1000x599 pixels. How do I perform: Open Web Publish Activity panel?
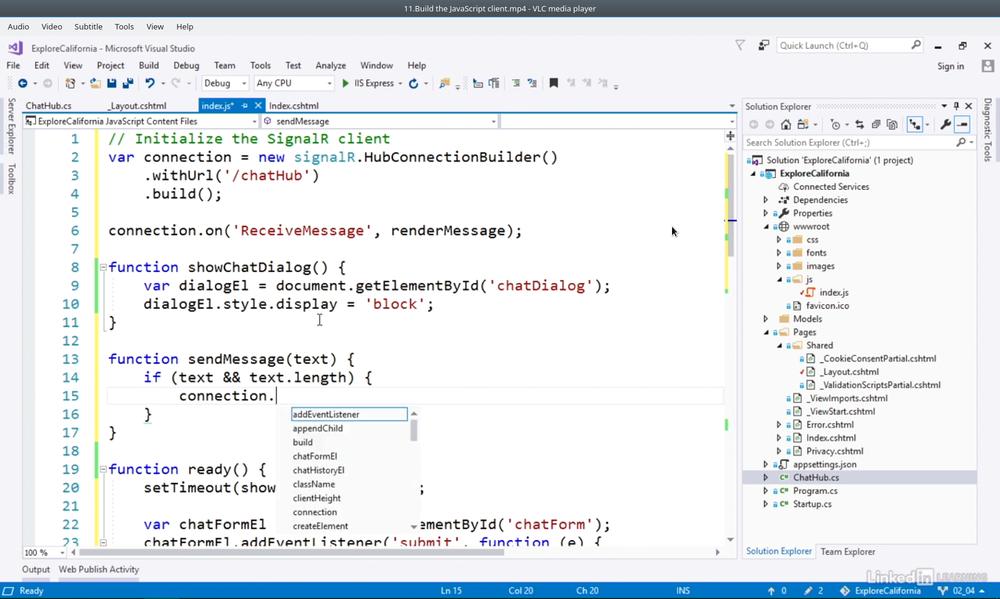pos(99,570)
